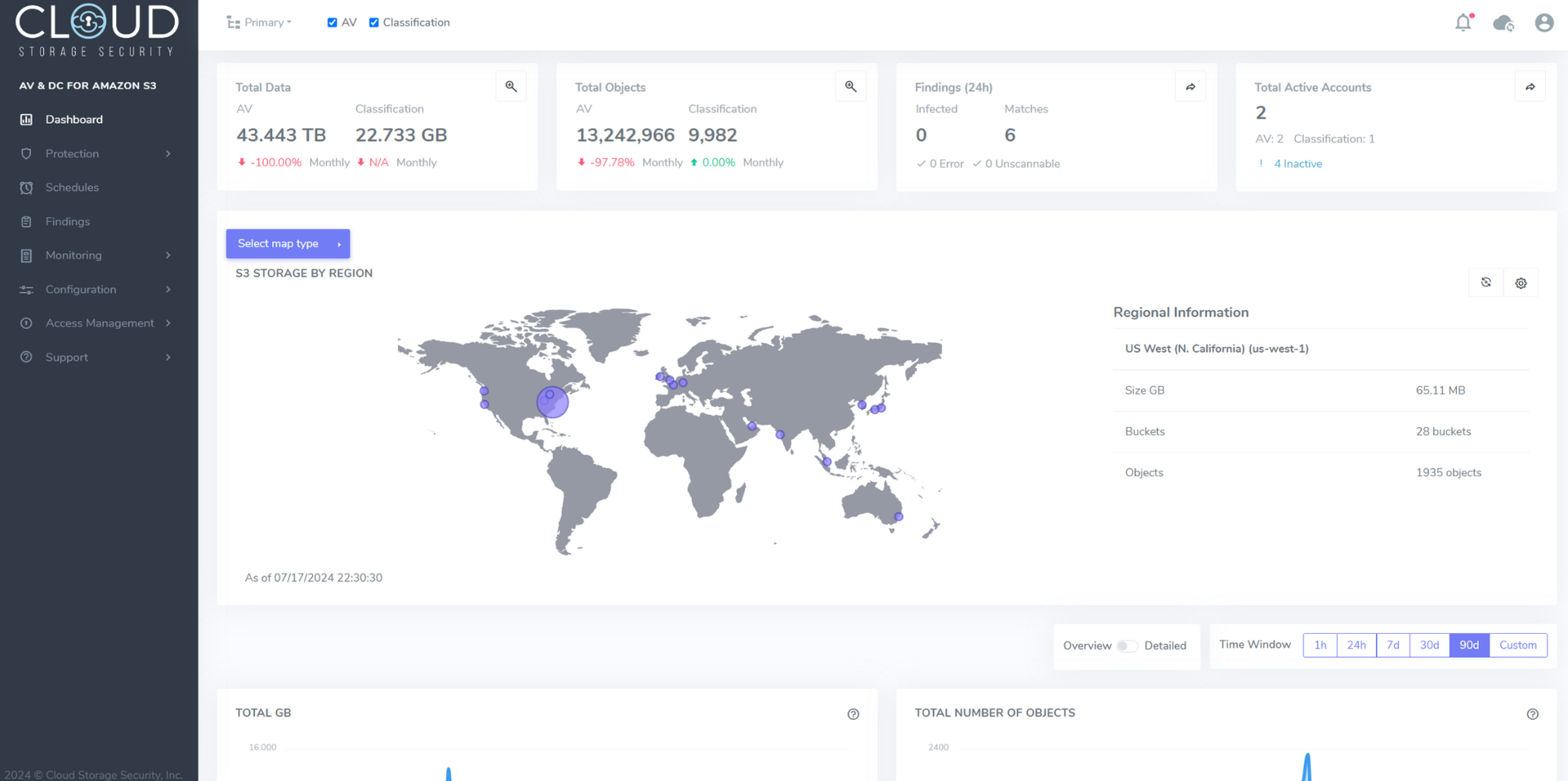The width and height of the screenshot is (1568, 781).
Task: Click the Schedules clock icon
Action: [x=26, y=187]
